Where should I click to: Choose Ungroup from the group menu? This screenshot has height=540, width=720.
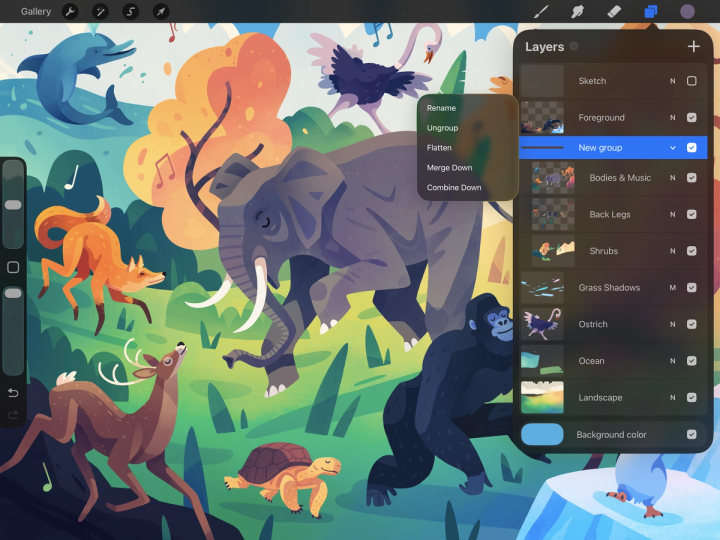(x=442, y=128)
